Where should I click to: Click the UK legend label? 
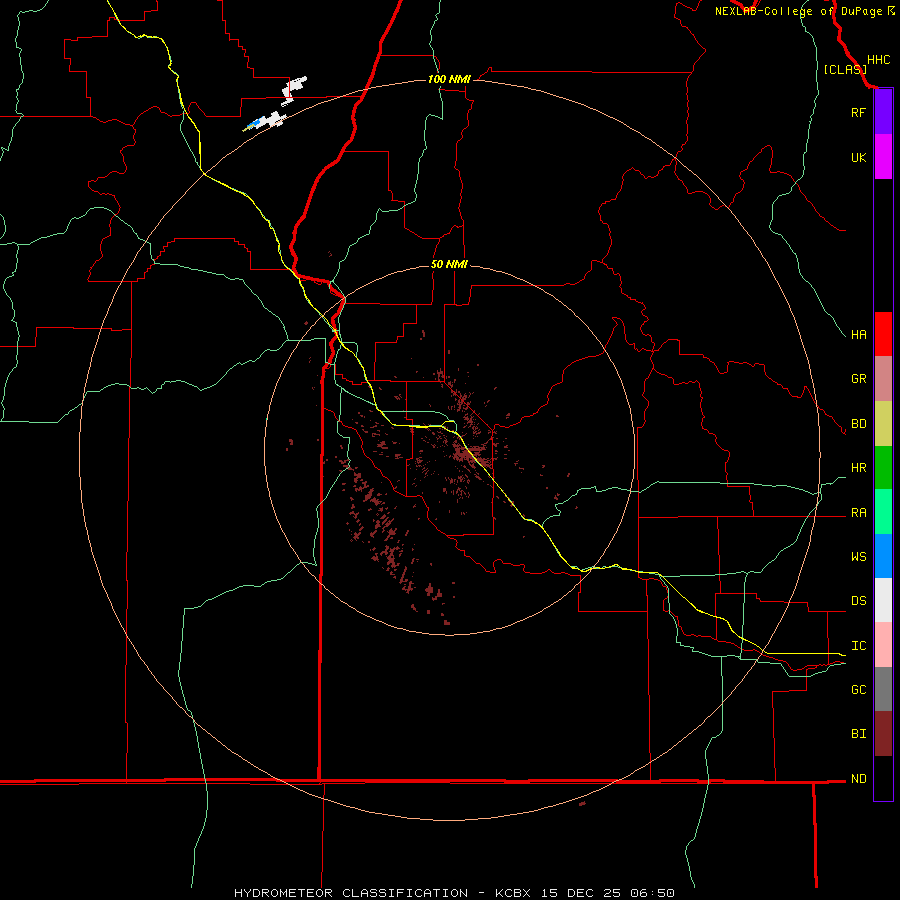[x=858, y=157]
